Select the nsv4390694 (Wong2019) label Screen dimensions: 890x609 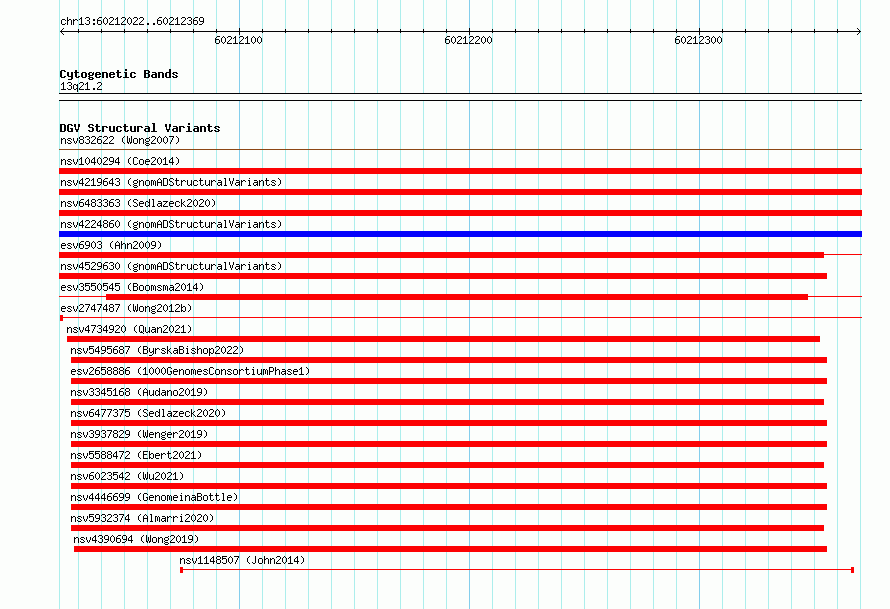point(136,539)
